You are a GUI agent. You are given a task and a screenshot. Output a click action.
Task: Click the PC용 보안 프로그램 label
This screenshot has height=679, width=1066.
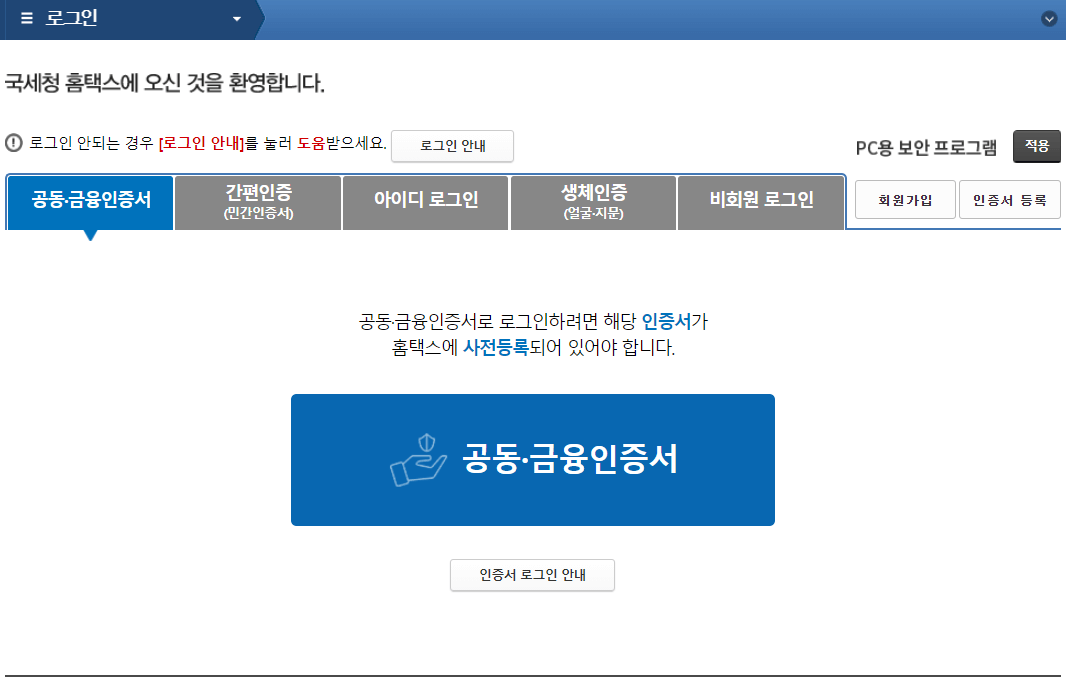926,147
